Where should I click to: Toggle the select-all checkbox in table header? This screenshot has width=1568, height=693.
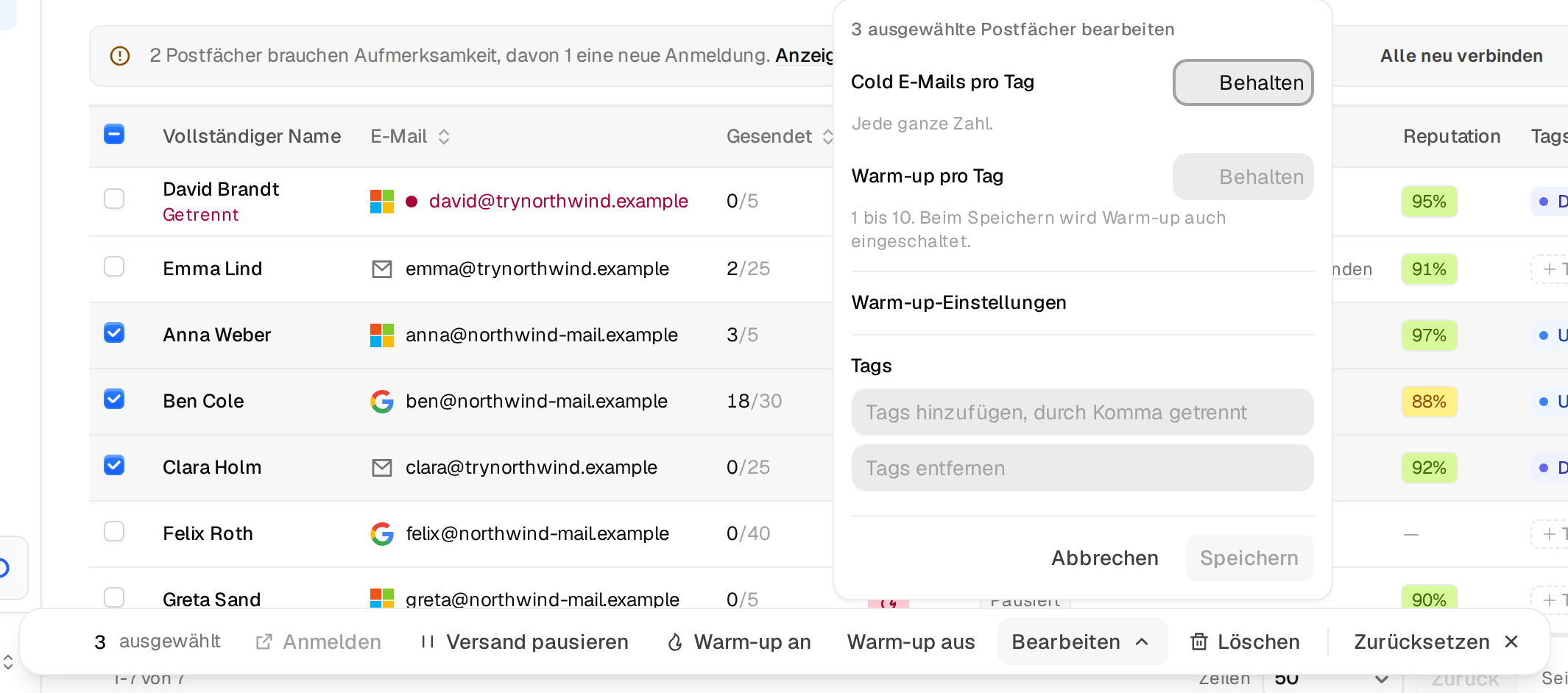pyautogui.click(x=114, y=135)
